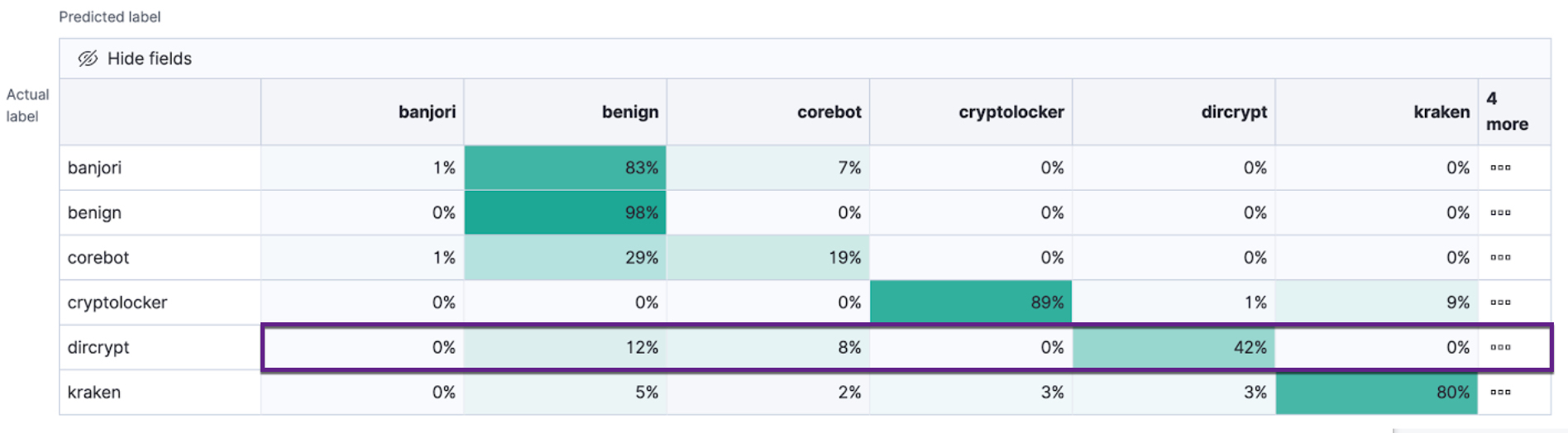This screenshot has width=1568, height=433.
Task: Open more options for corebot row
Action: coord(1500,258)
